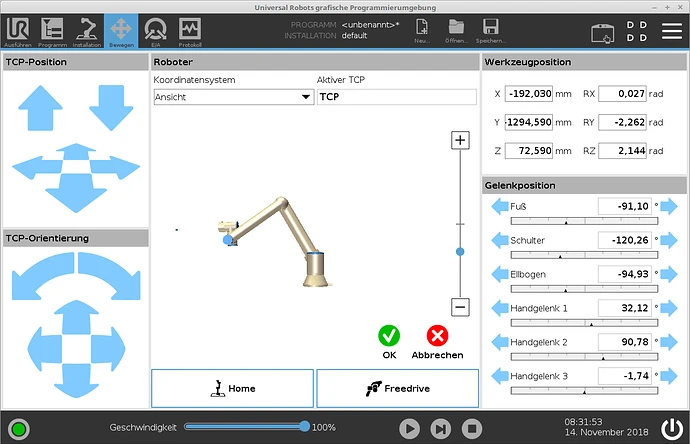The height and width of the screenshot is (444, 690).
Task: Confirm with the OK checkmark
Action: (389, 336)
